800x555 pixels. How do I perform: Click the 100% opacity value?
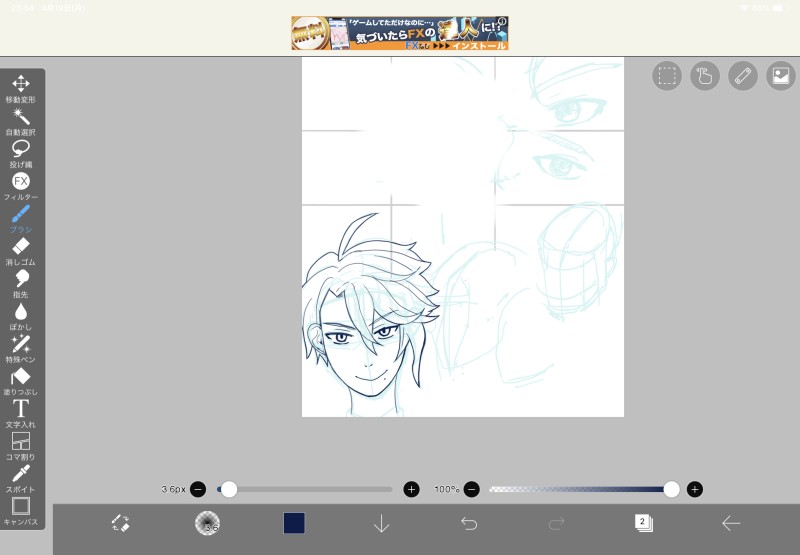(446, 489)
